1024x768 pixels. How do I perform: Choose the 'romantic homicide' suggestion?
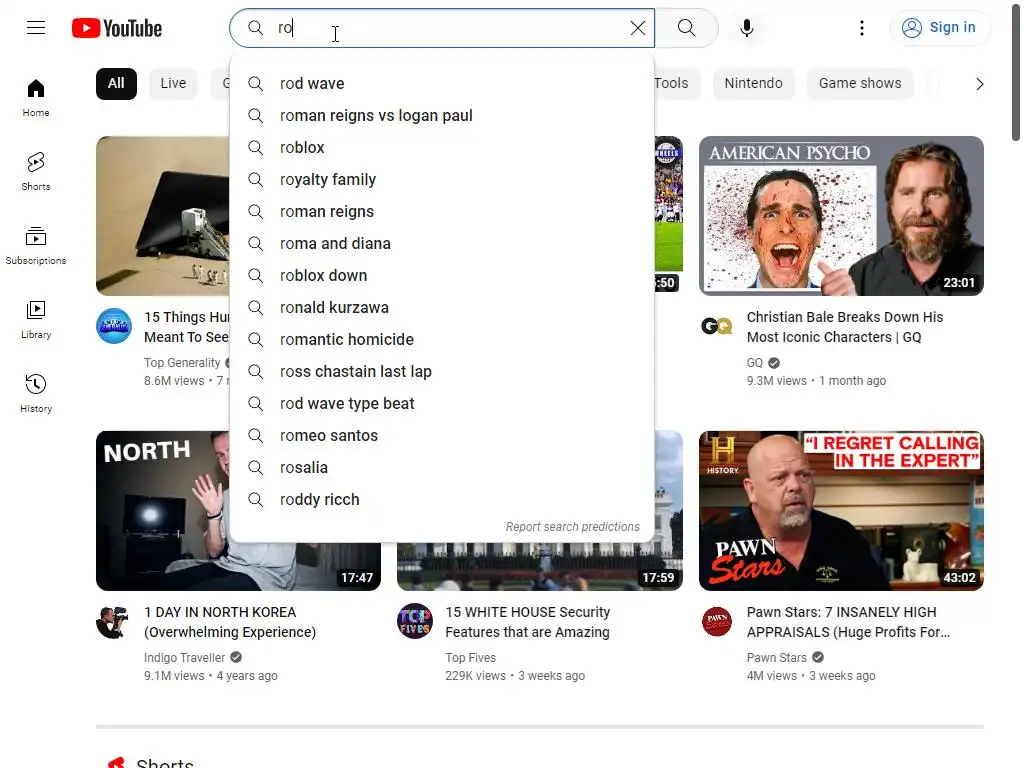(x=442, y=340)
